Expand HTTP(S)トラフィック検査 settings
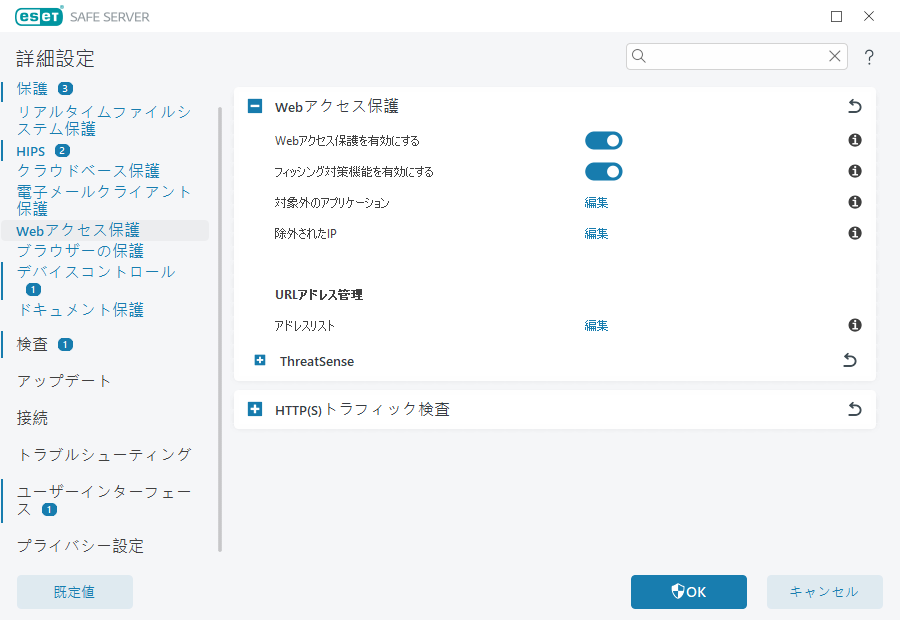Screen dimensions: 900x620 coord(253,409)
